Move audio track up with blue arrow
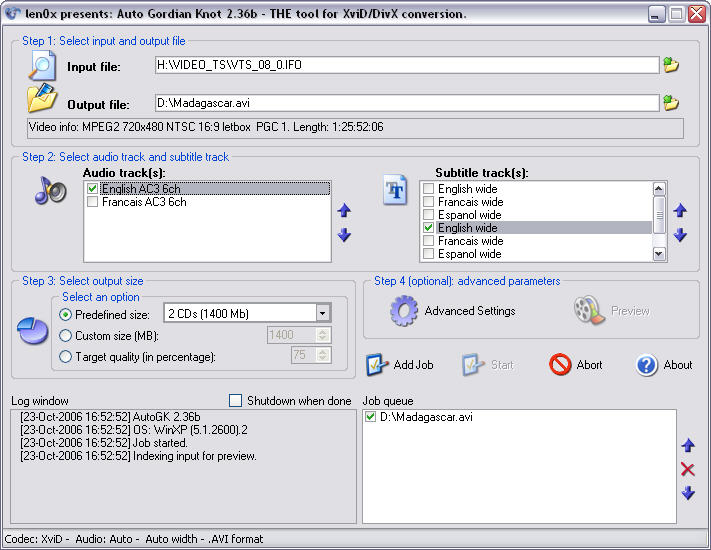 click(344, 210)
